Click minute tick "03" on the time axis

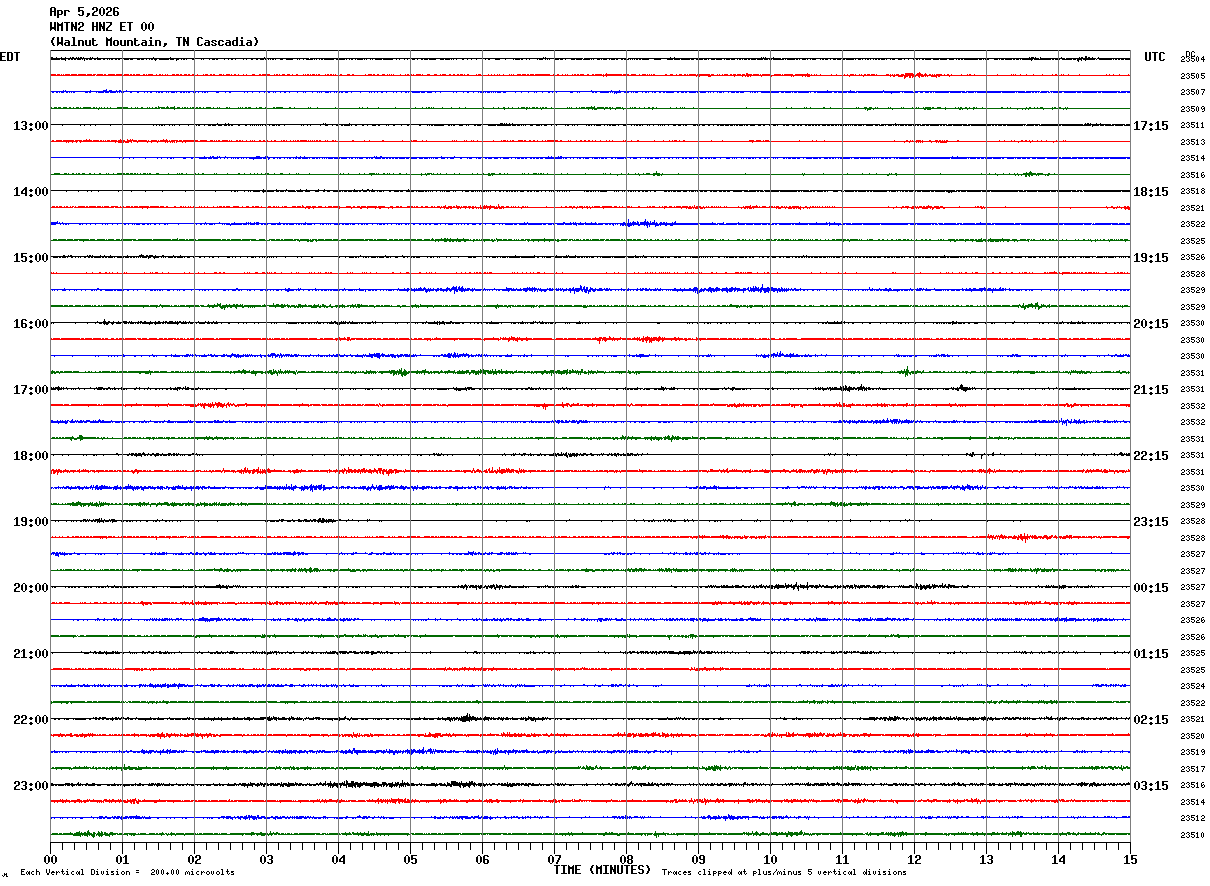coord(266,859)
